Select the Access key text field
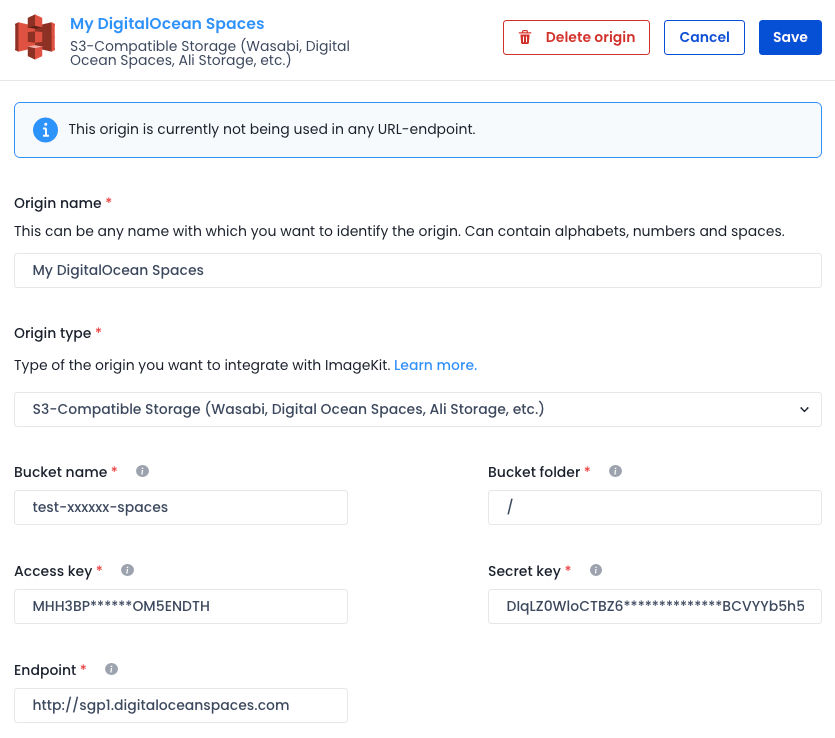Viewport: 835px width, 738px height. point(181,606)
